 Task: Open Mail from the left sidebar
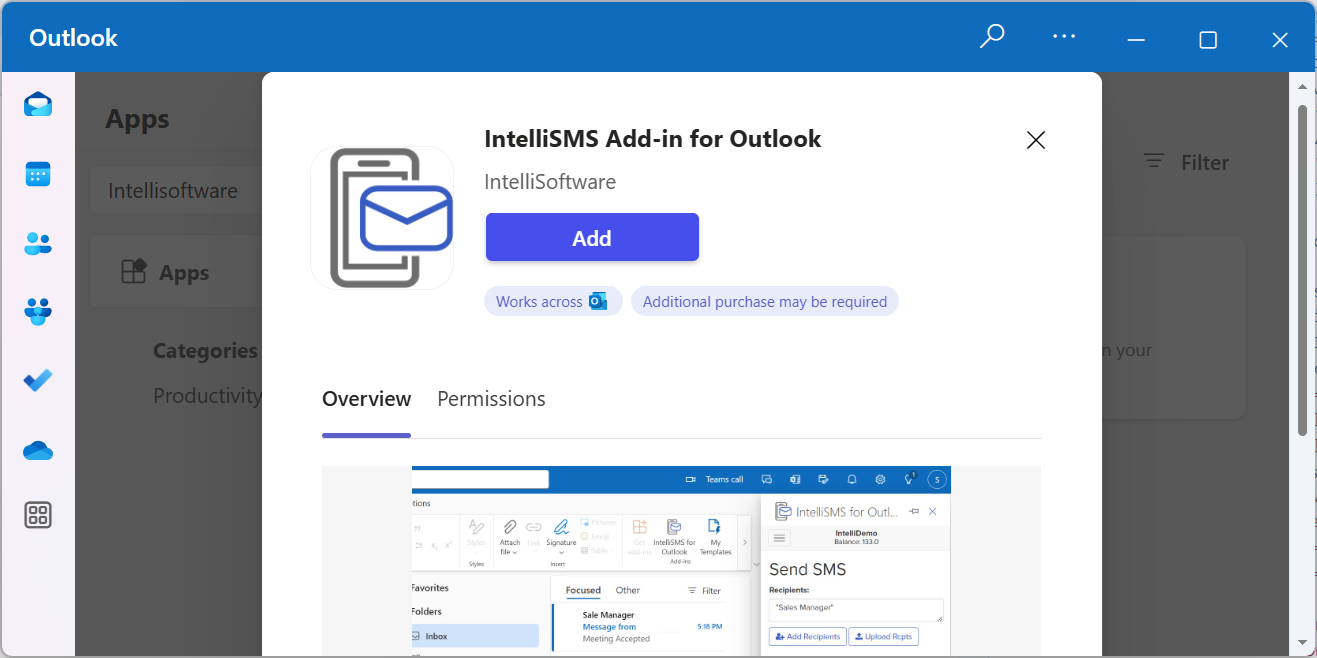click(37, 103)
